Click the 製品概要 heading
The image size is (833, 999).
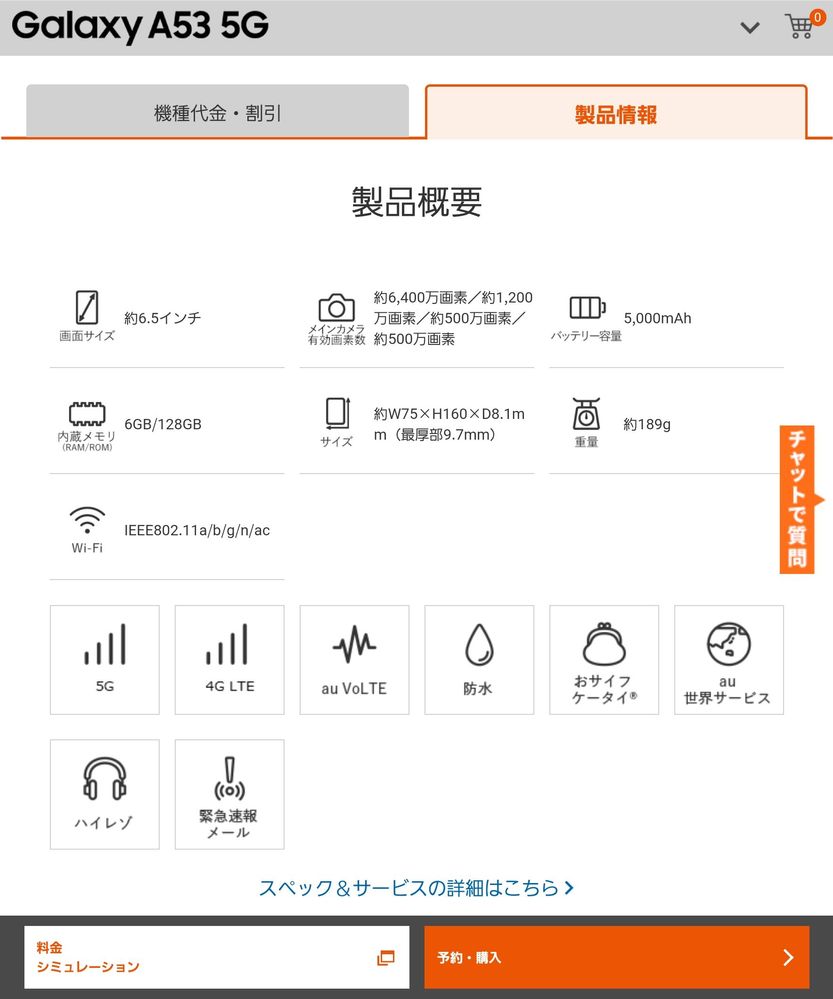point(416,202)
